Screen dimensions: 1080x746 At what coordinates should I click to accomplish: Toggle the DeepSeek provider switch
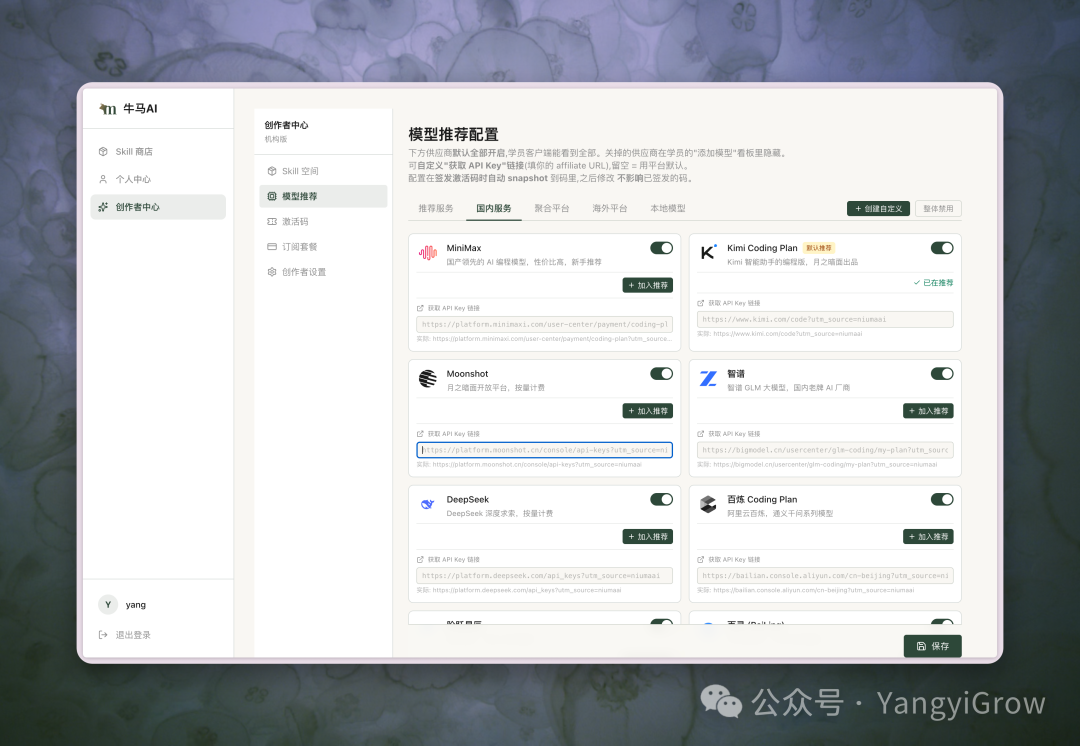[661, 499]
